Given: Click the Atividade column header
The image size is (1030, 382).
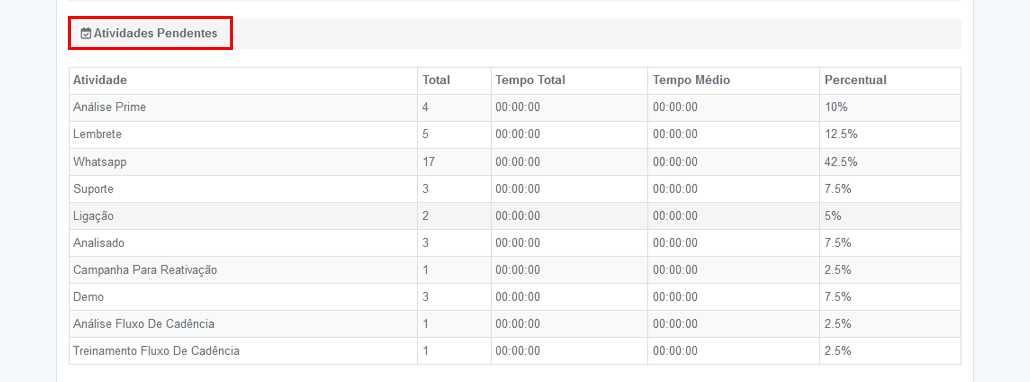Looking at the screenshot, I should tap(100, 80).
